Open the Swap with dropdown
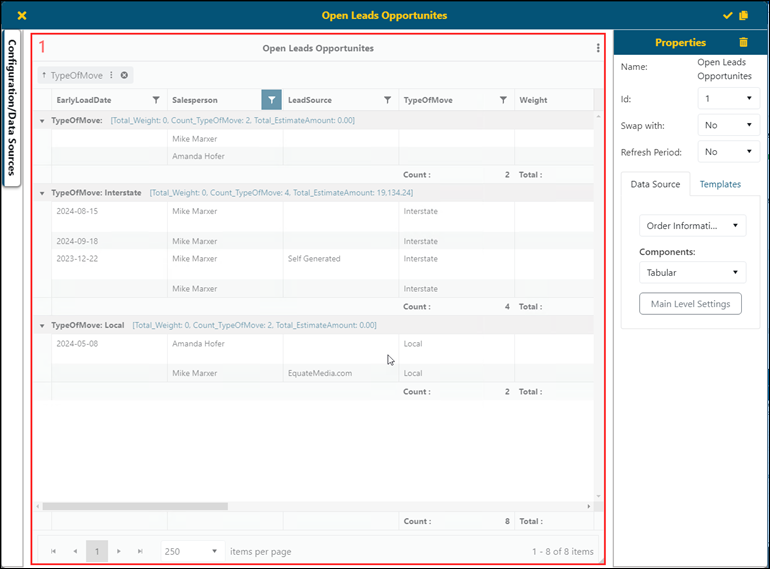This screenshot has width=770, height=569. (x=728, y=126)
